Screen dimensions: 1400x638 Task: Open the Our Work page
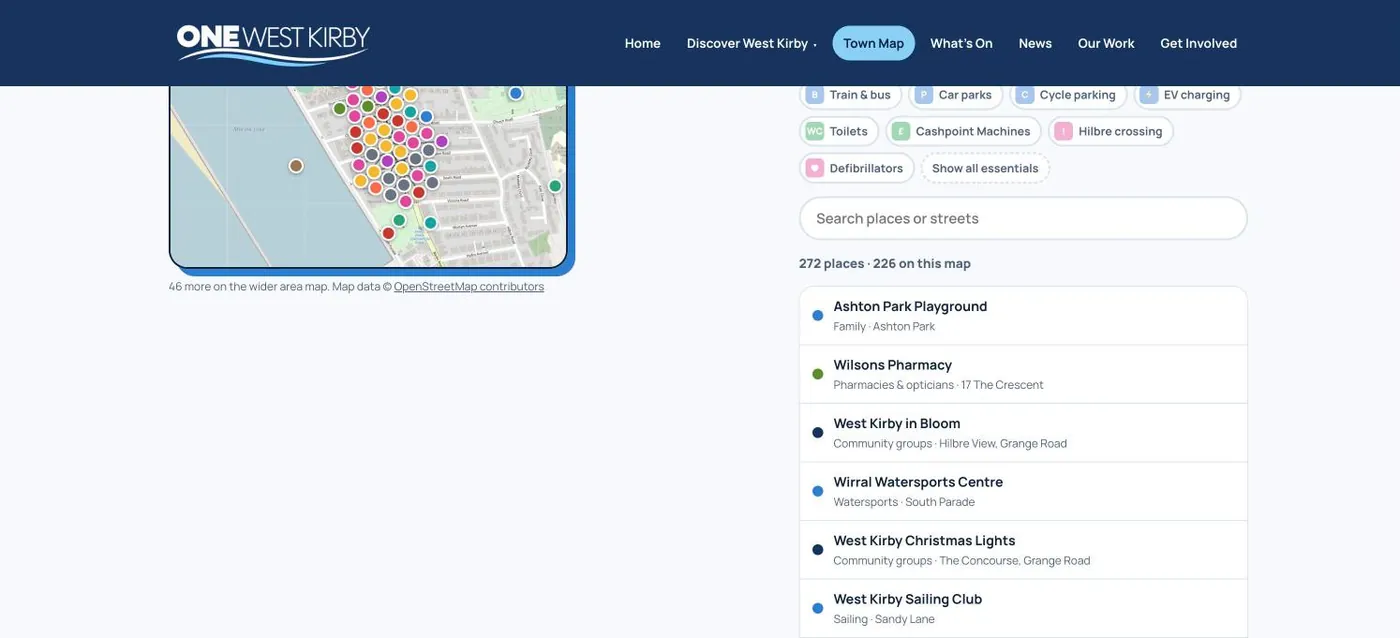(1106, 43)
